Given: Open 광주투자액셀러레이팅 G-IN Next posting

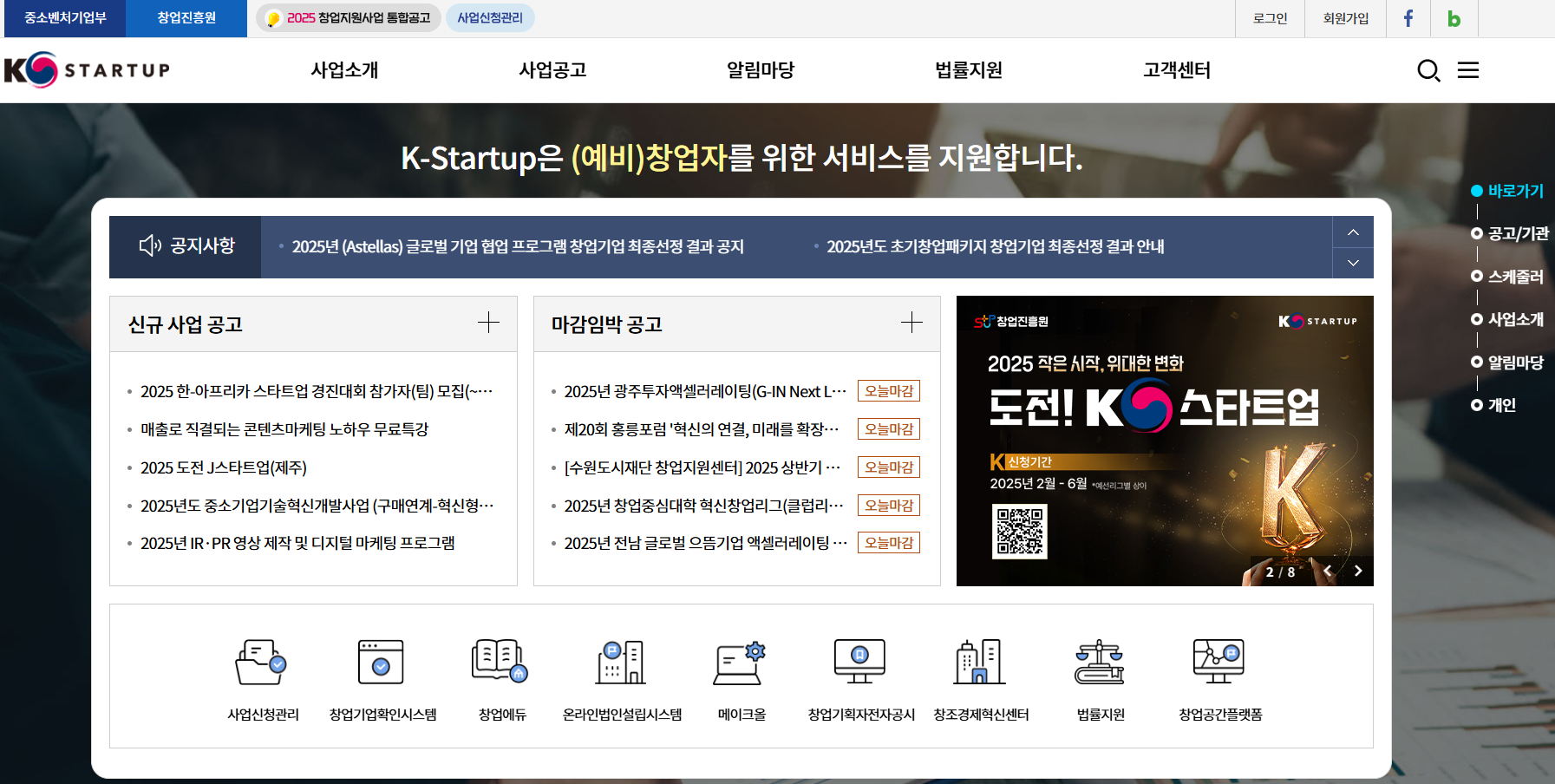Looking at the screenshot, I should point(705,392).
